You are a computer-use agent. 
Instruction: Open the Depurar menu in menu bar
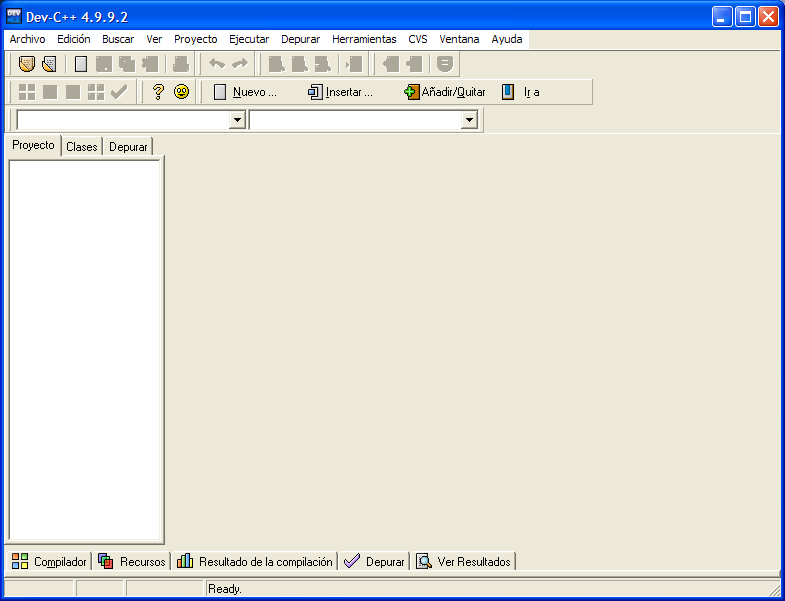(x=300, y=39)
